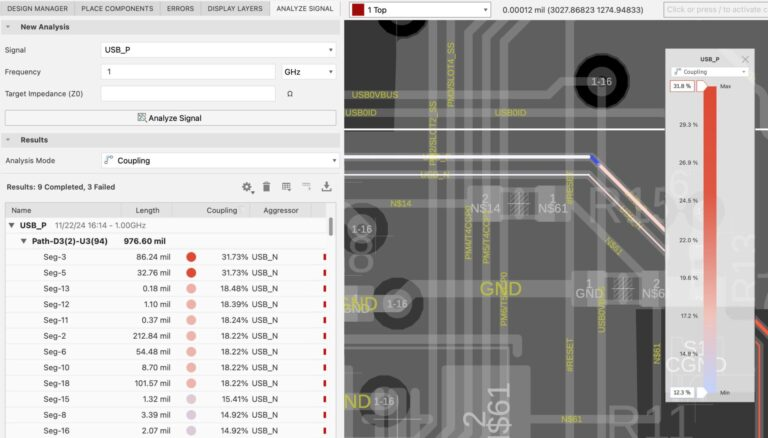
Task: Collapse the USB_P results tree node
Action: pos(11,225)
